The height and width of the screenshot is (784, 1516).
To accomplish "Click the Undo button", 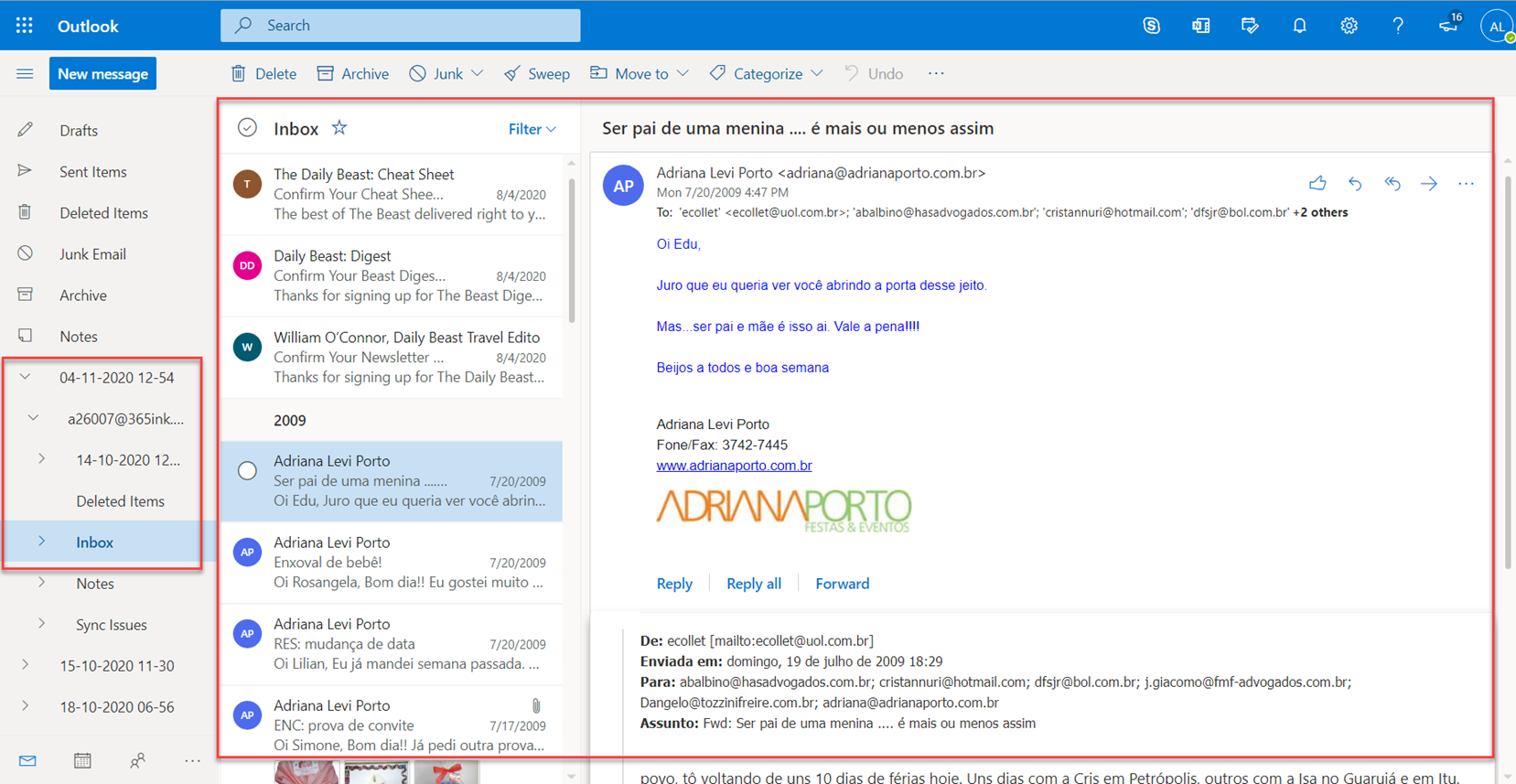I will 874,73.
